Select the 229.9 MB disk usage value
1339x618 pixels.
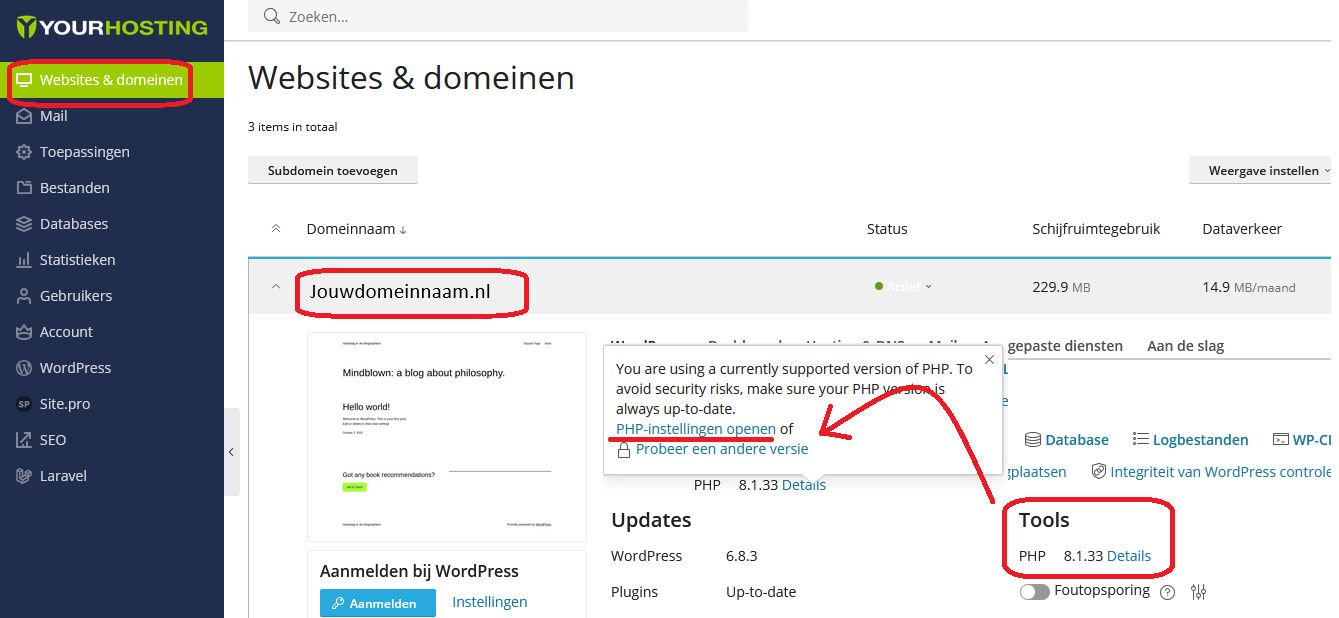click(1061, 287)
